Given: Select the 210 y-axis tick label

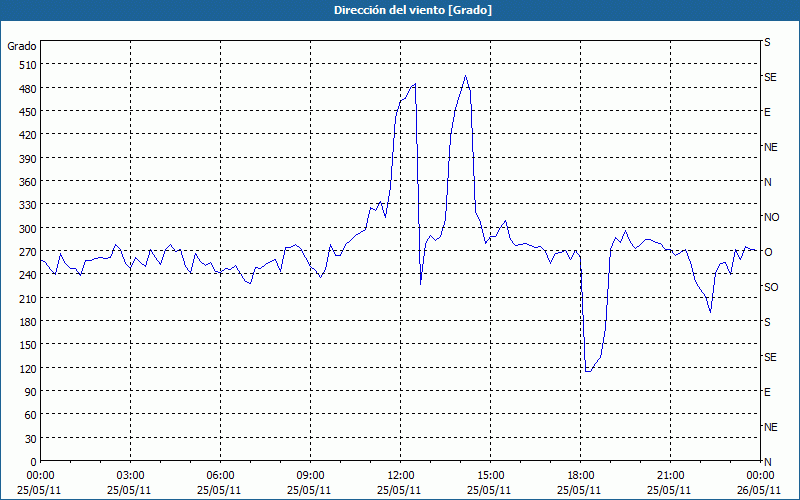Looking at the screenshot, I should point(28,298).
